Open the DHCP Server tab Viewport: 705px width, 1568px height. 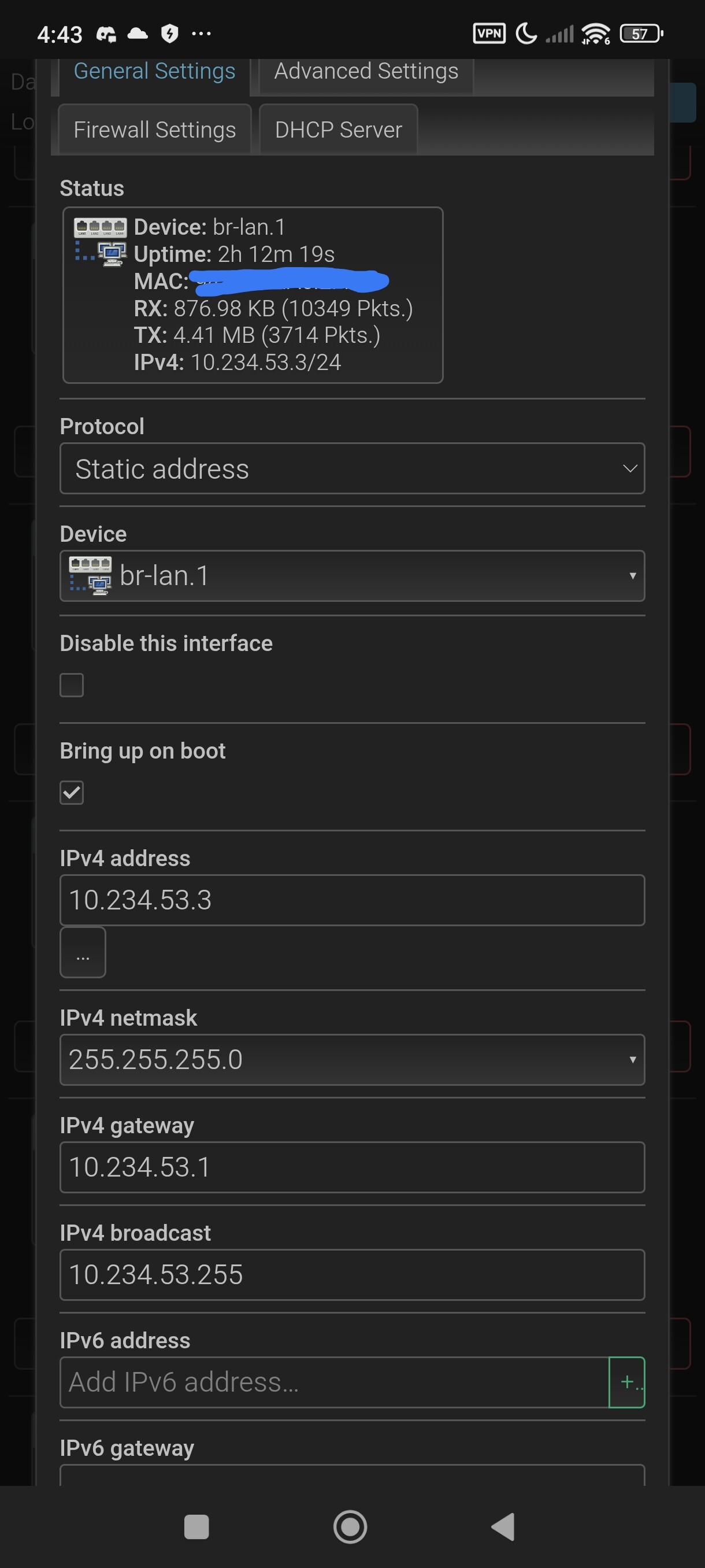click(338, 129)
